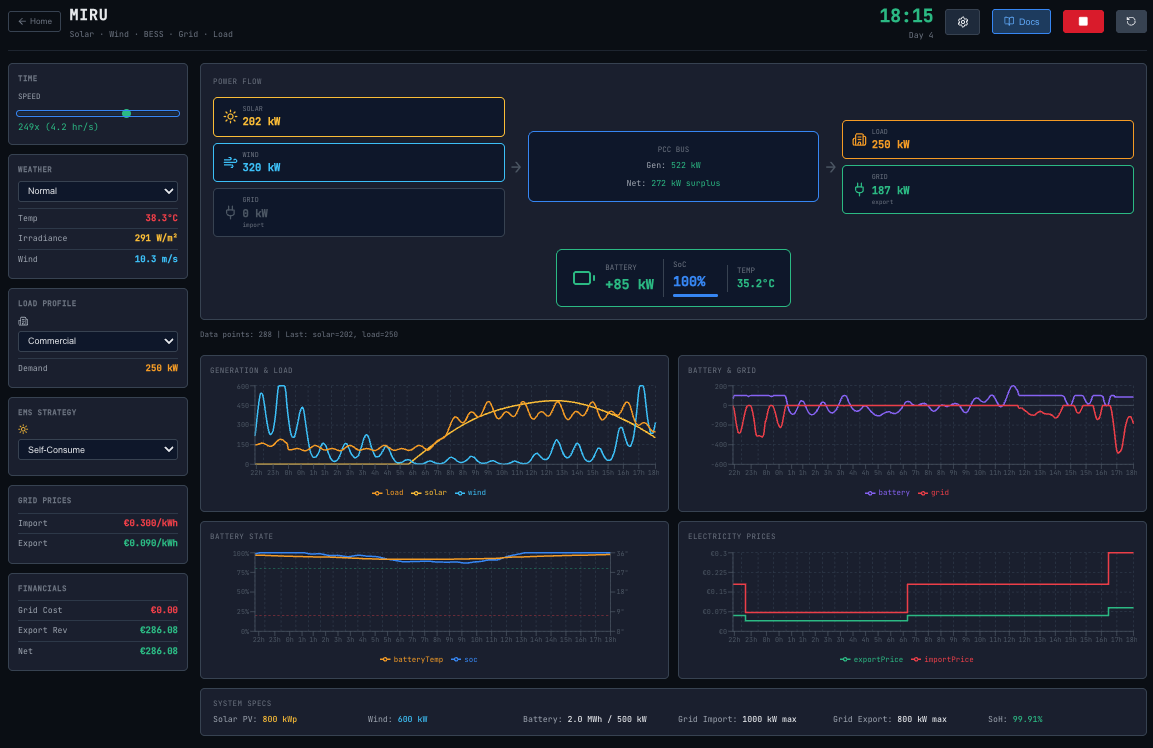Toggle the battery series legend entry
Image resolution: width=1153 pixels, height=748 pixels.
click(x=887, y=493)
